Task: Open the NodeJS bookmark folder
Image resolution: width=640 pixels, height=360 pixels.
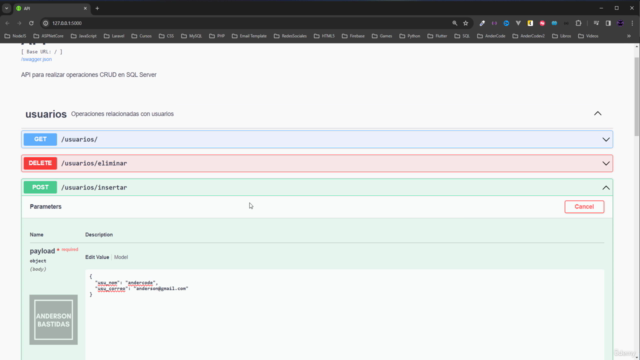Action: coord(15,36)
